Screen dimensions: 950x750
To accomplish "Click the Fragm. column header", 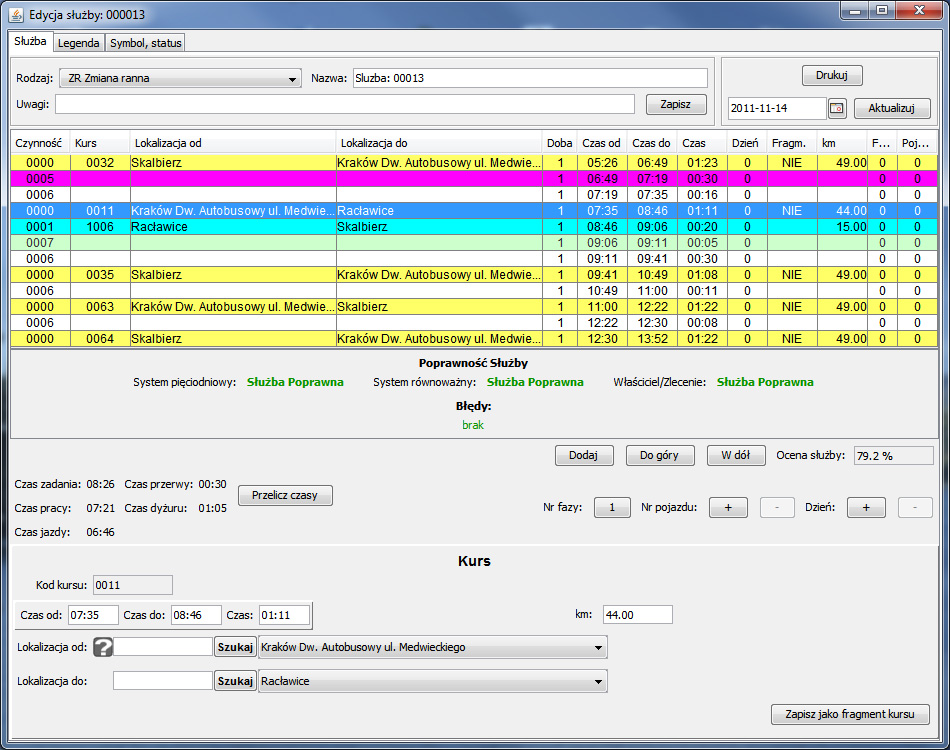I will (x=792, y=143).
